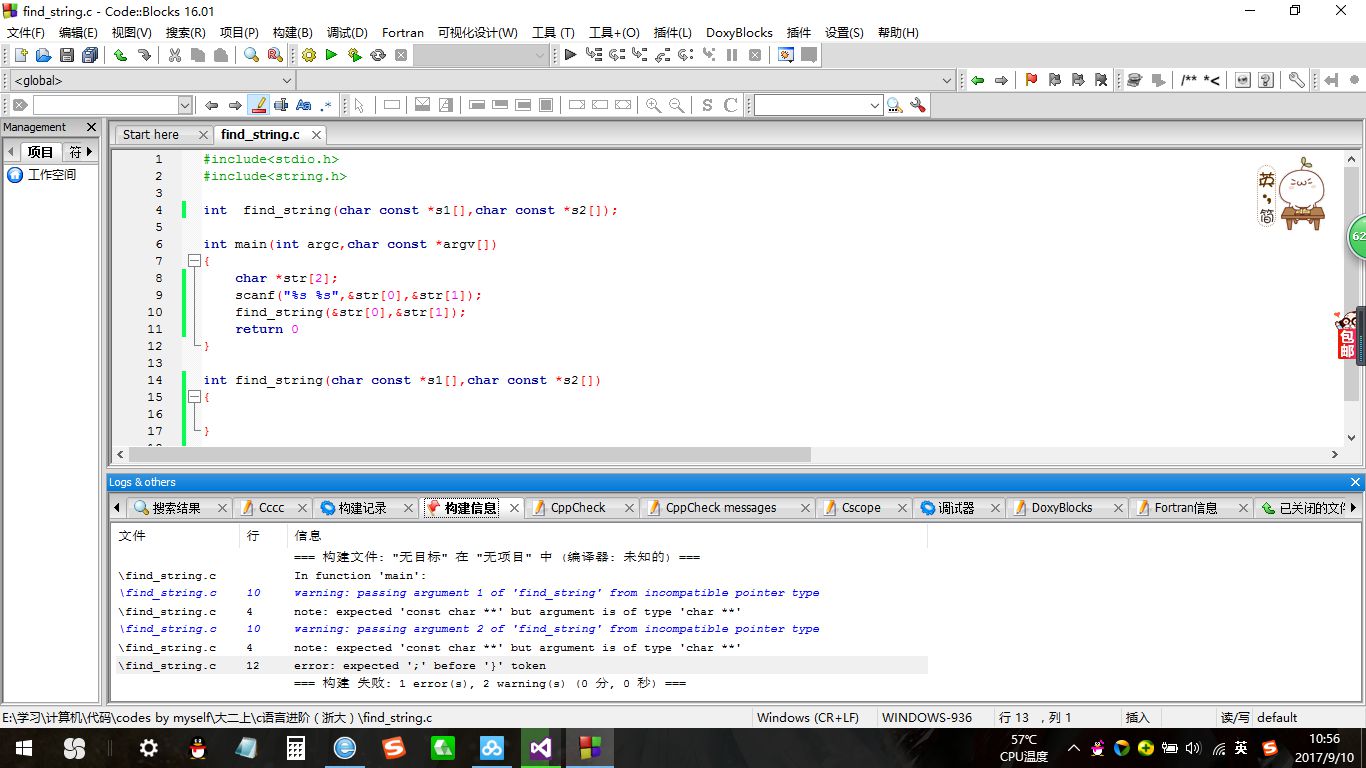Toggle Match Case 'Aa' search option
This screenshot has height=768, width=1366.
coord(303,105)
